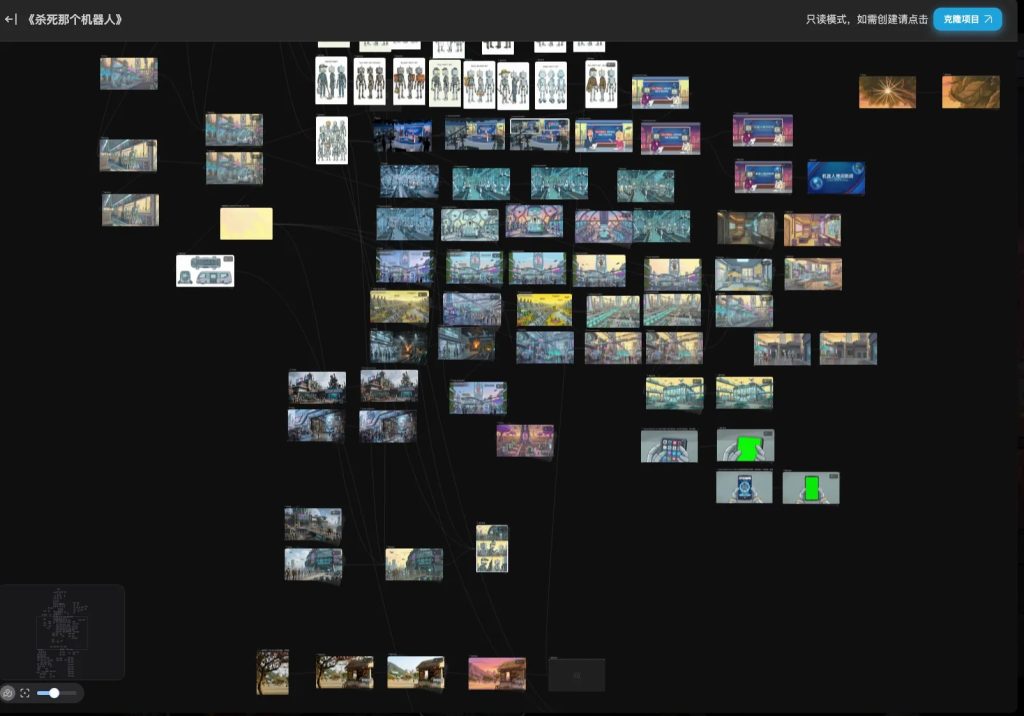Click the phone with app icons thumbnail
1024x716 pixels.
coord(669,446)
